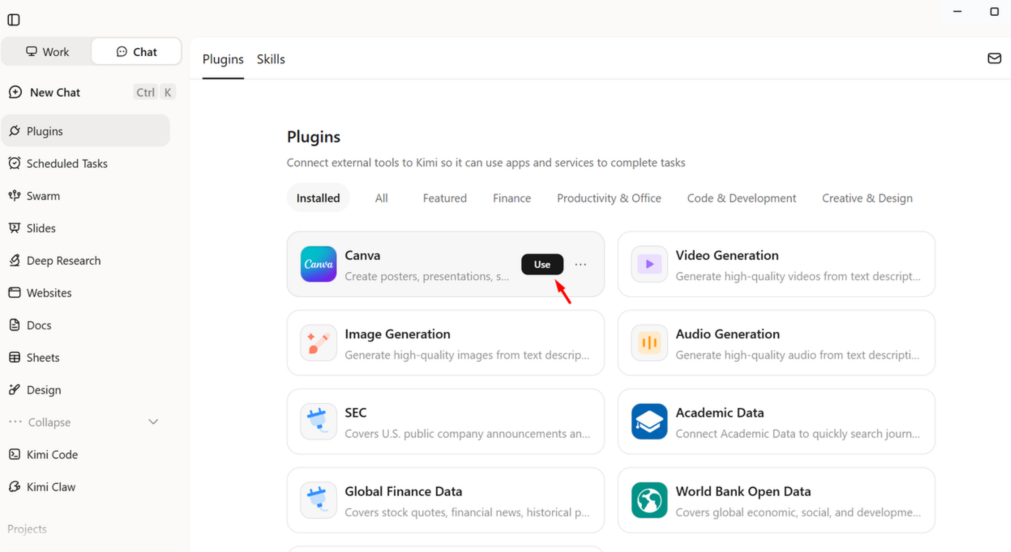The image size is (1011, 552).
Task: Click the Kimi Code icon
Action: click(14, 454)
